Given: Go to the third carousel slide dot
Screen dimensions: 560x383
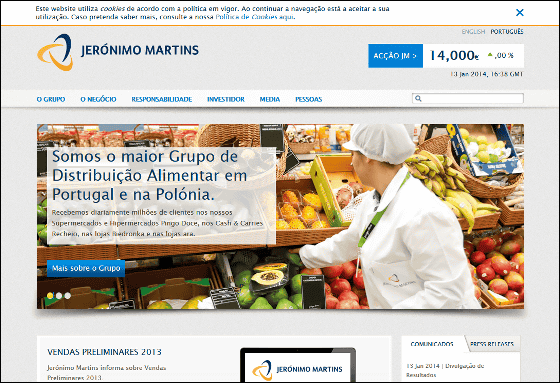Looking at the screenshot, I should (x=68, y=295).
